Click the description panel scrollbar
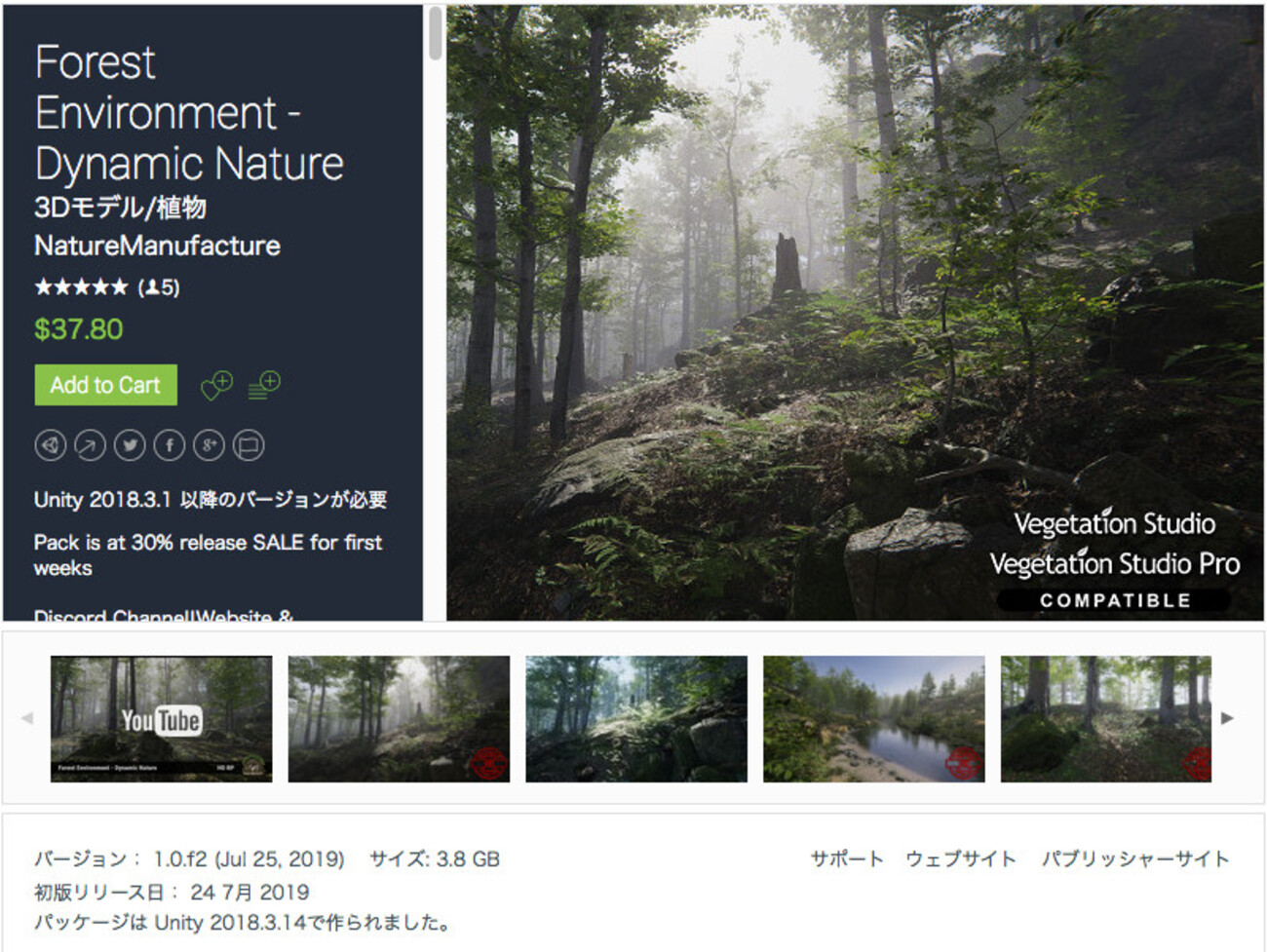1267x952 pixels. [435, 33]
